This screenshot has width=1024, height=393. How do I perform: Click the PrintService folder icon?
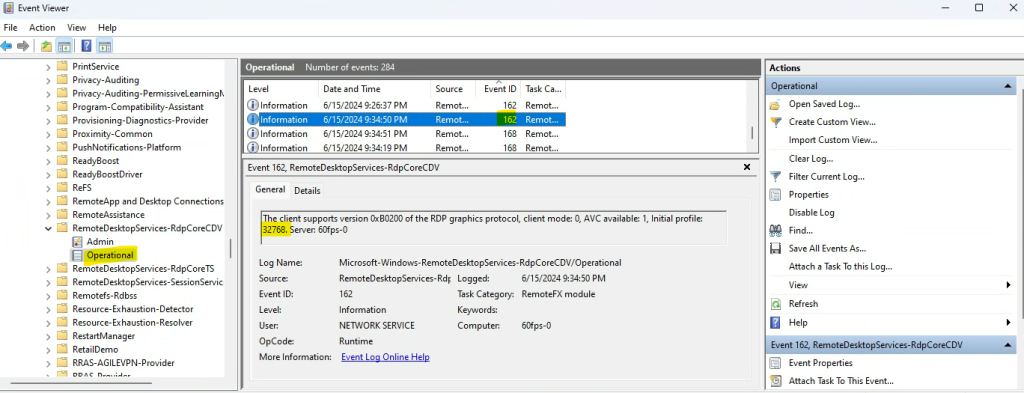[x=62, y=66]
